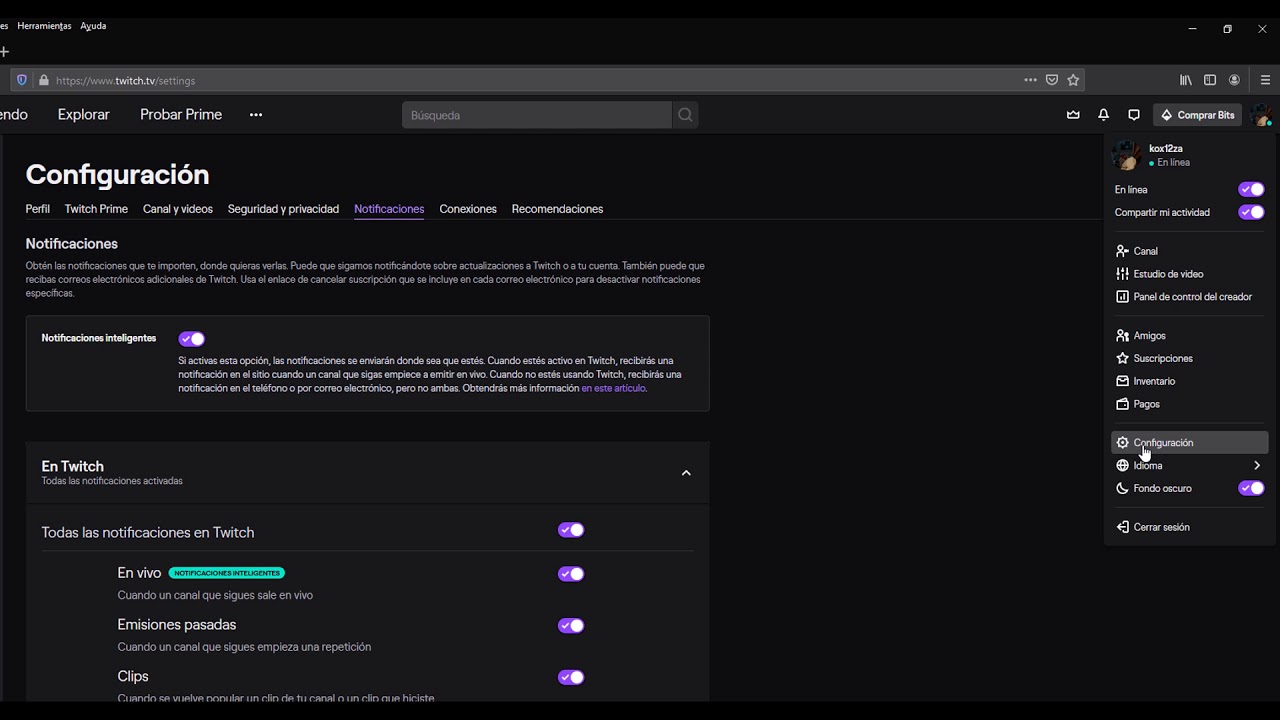Open the Herramientas menu

44,26
